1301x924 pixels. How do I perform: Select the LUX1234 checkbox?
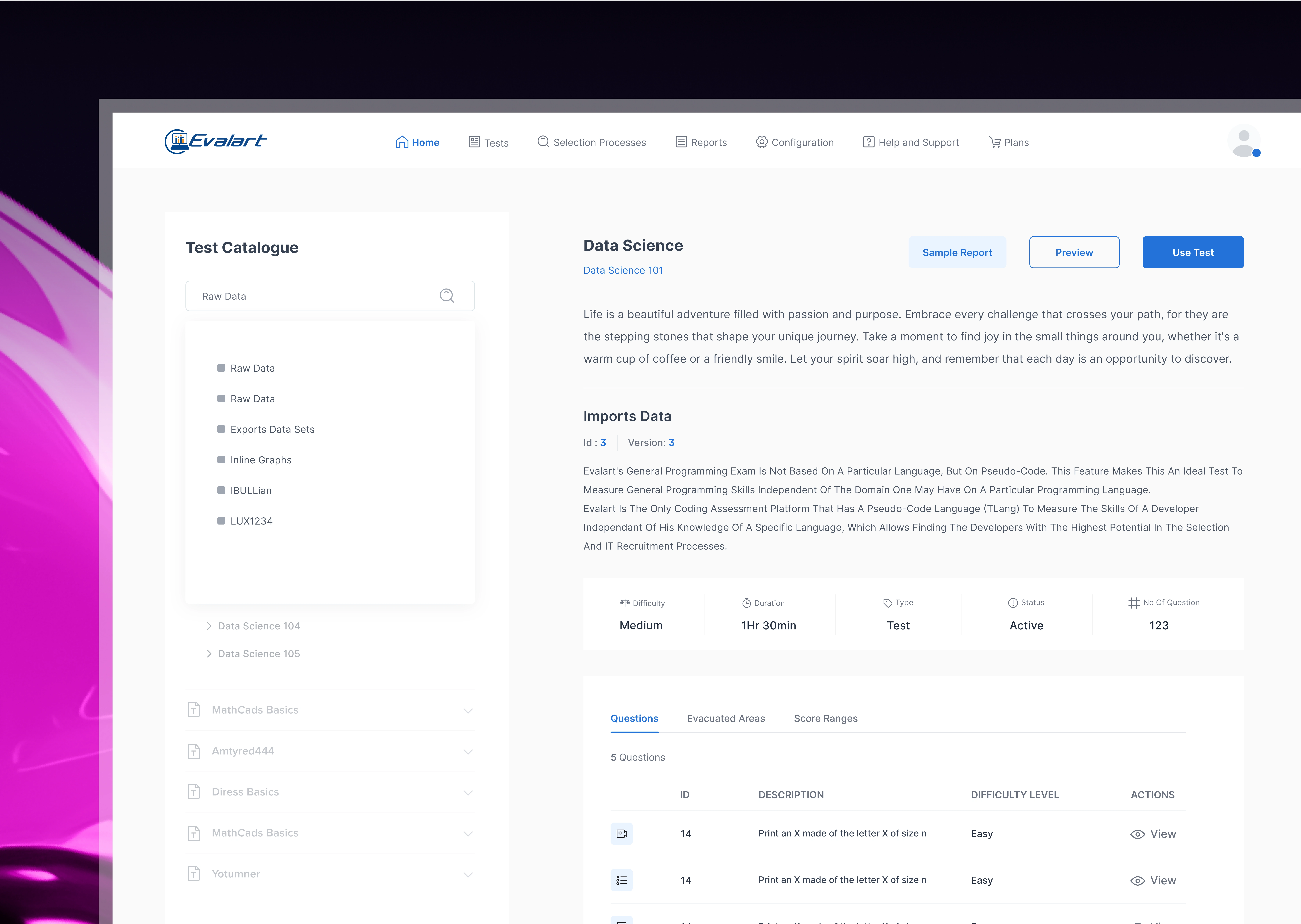(221, 521)
